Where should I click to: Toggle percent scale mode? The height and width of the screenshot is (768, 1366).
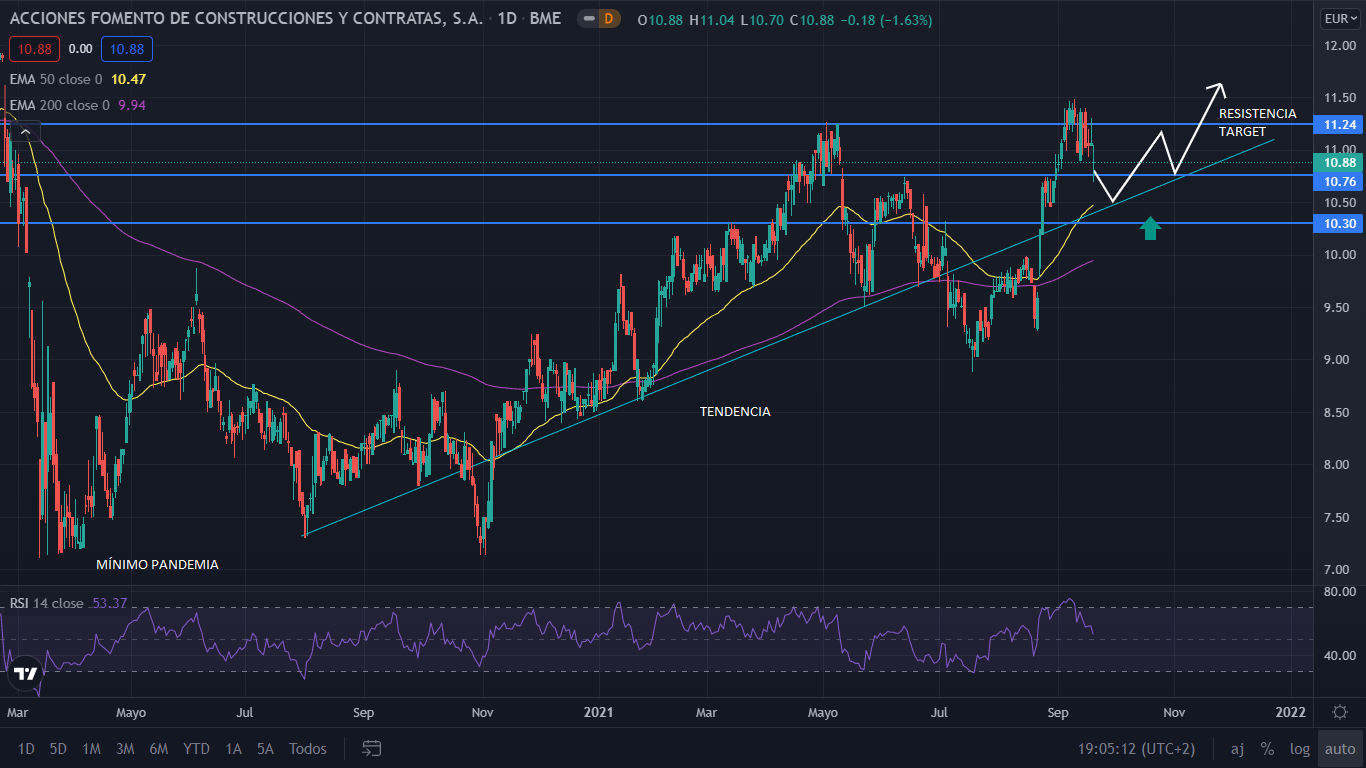click(x=1267, y=748)
